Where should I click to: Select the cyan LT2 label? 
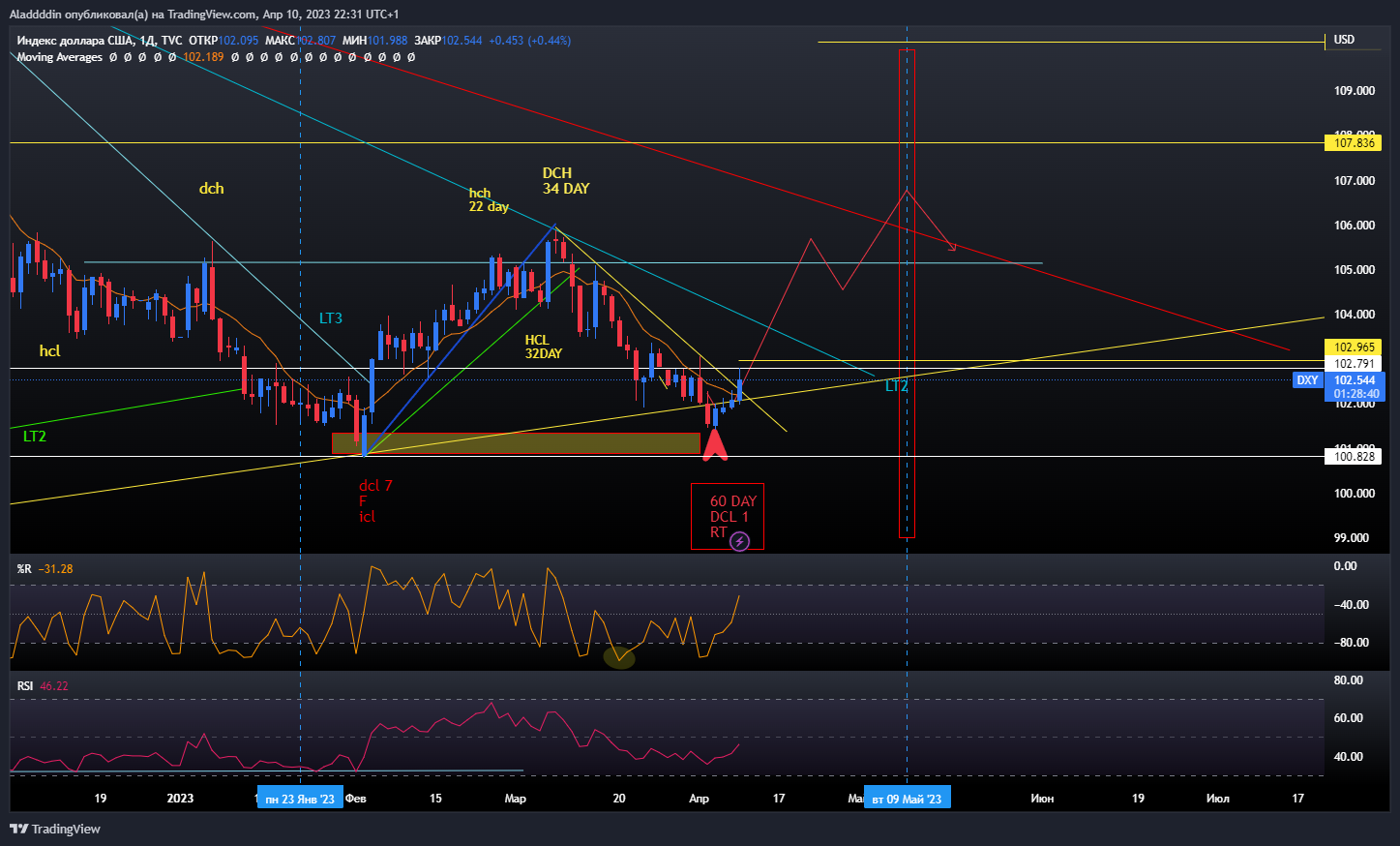click(x=897, y=386)
